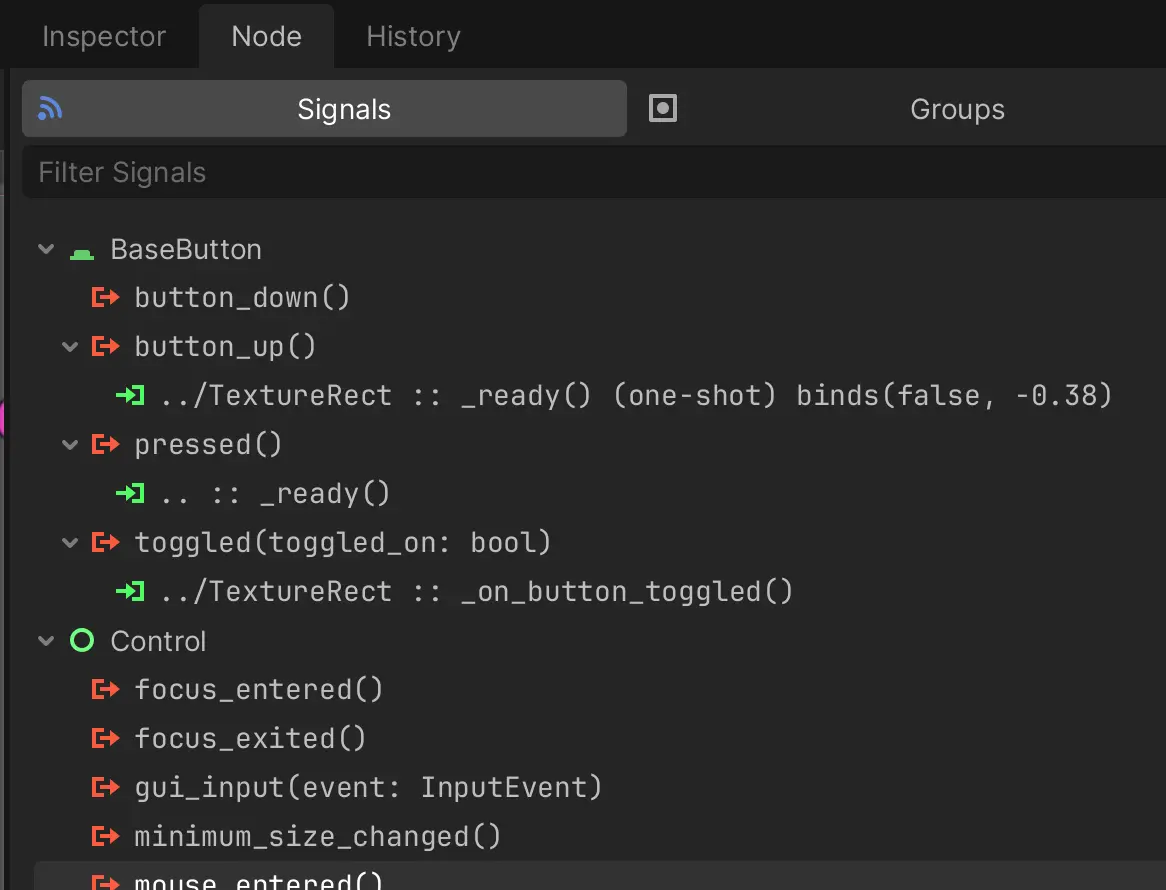Click the signal broadcast icon beside Signals
The height and width of the screenshot is (890, 1166).
tap(48, 108)
